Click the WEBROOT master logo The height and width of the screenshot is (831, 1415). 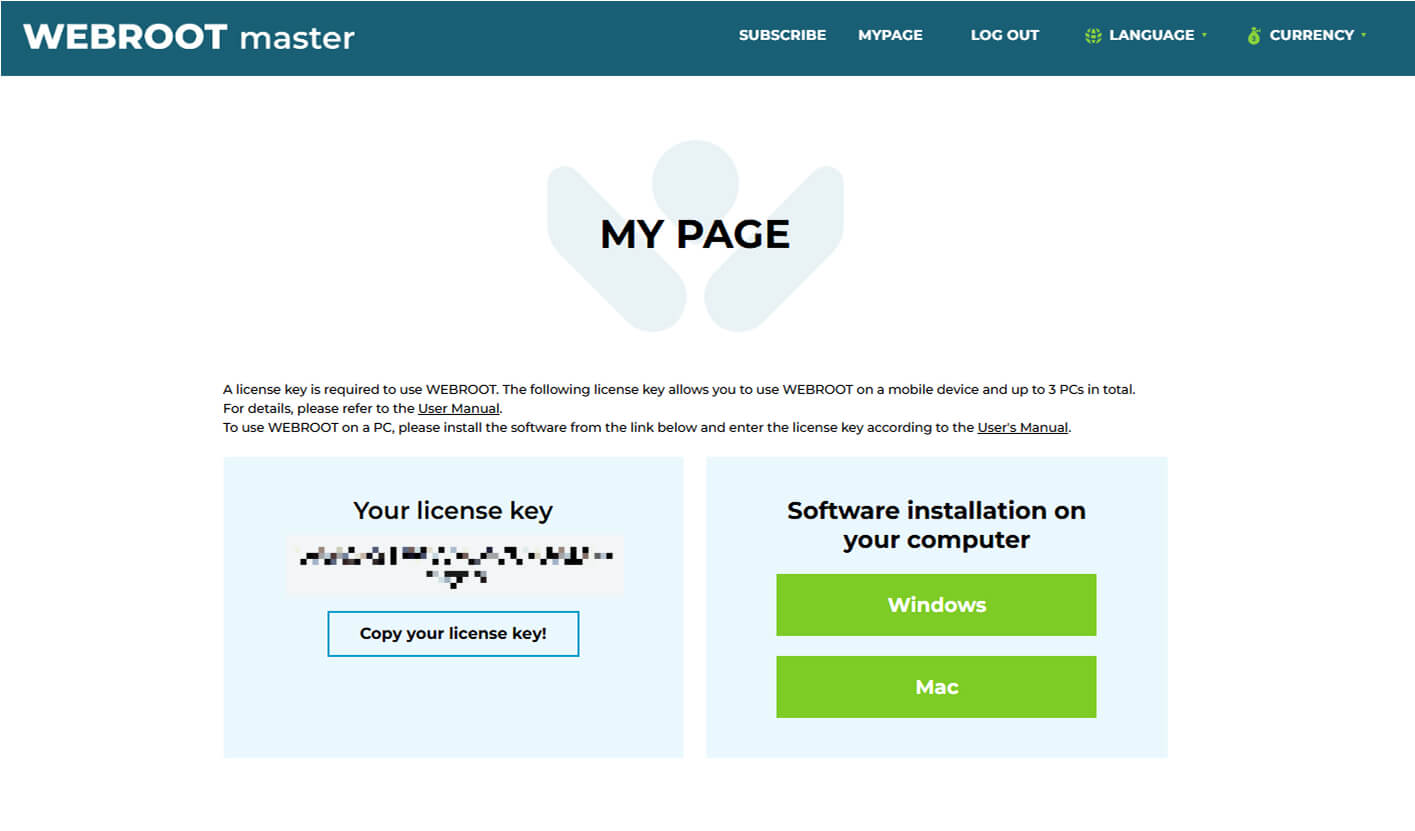click(x=189, y=37)
